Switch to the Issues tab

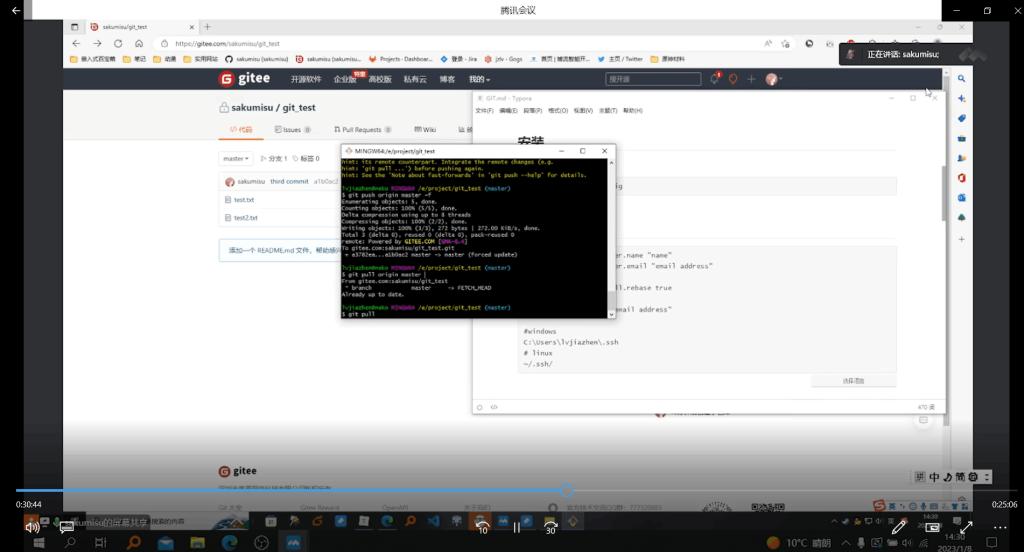click(291, 129)
